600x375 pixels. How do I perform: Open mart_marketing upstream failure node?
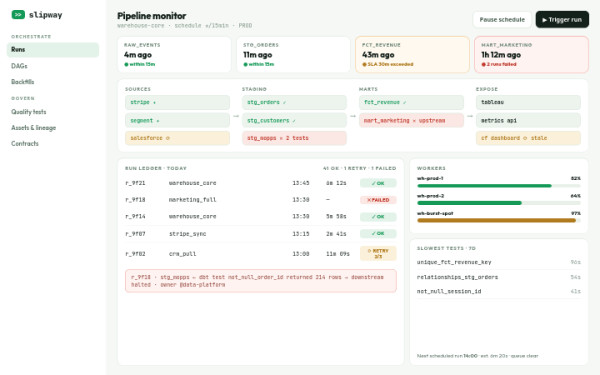411,121
